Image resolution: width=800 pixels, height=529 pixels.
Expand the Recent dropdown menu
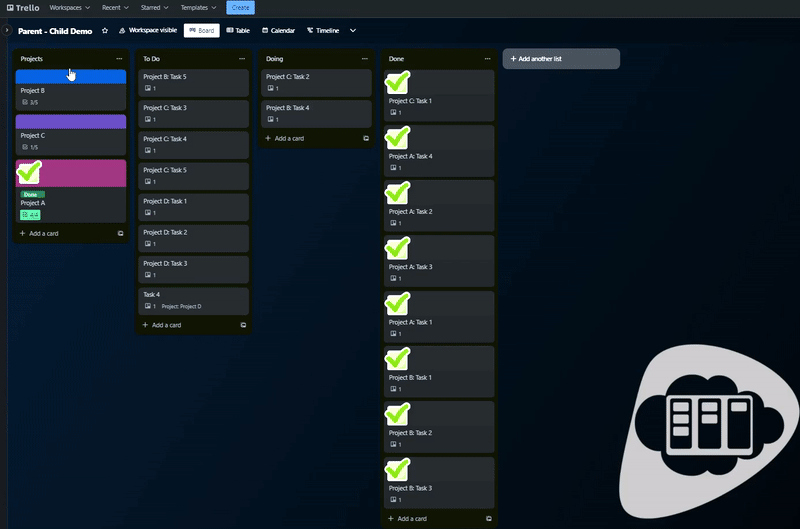click(x=116, y=7)
